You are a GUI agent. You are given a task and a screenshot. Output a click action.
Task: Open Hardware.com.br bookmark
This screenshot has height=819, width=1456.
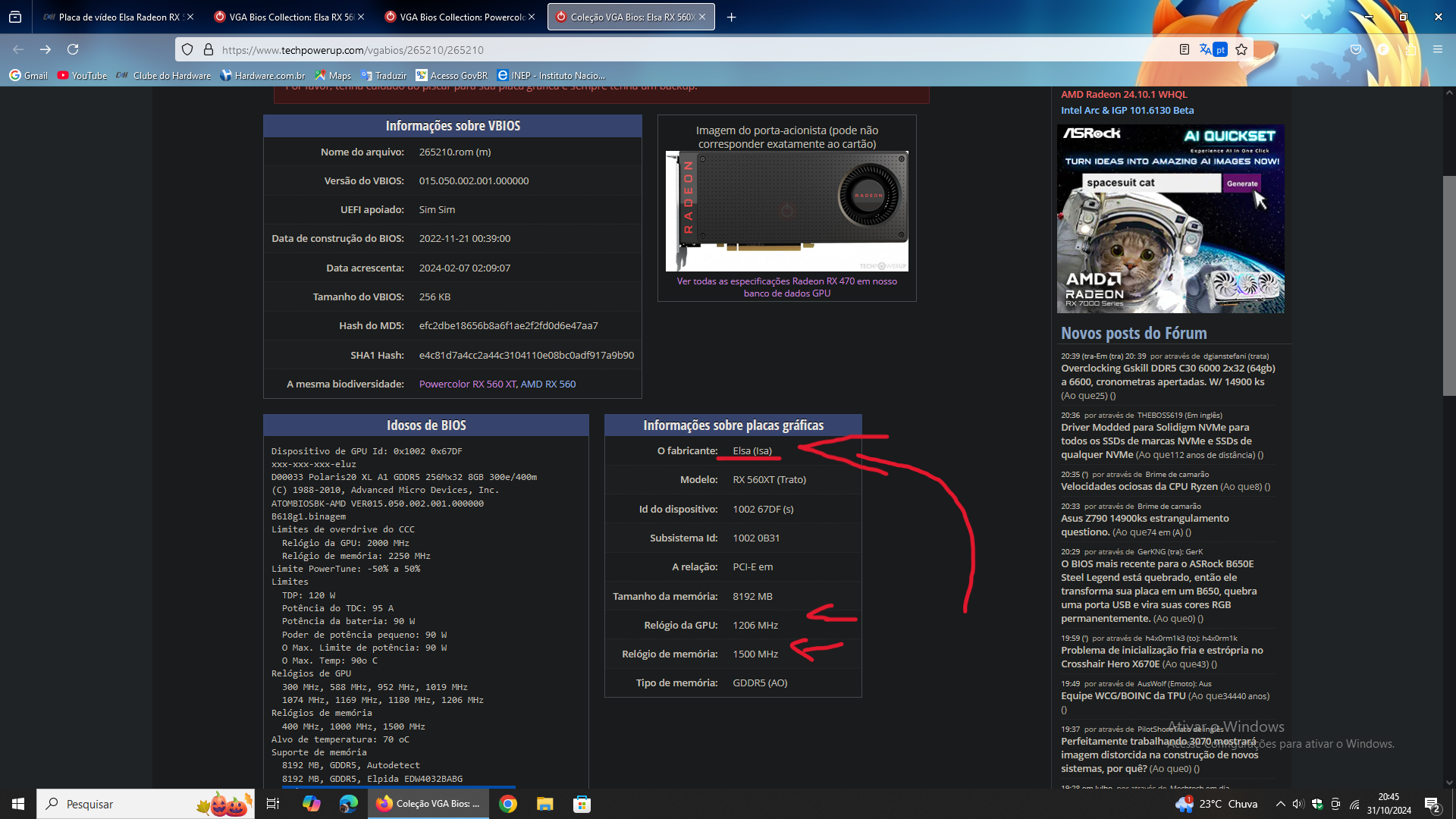[262, 75]
